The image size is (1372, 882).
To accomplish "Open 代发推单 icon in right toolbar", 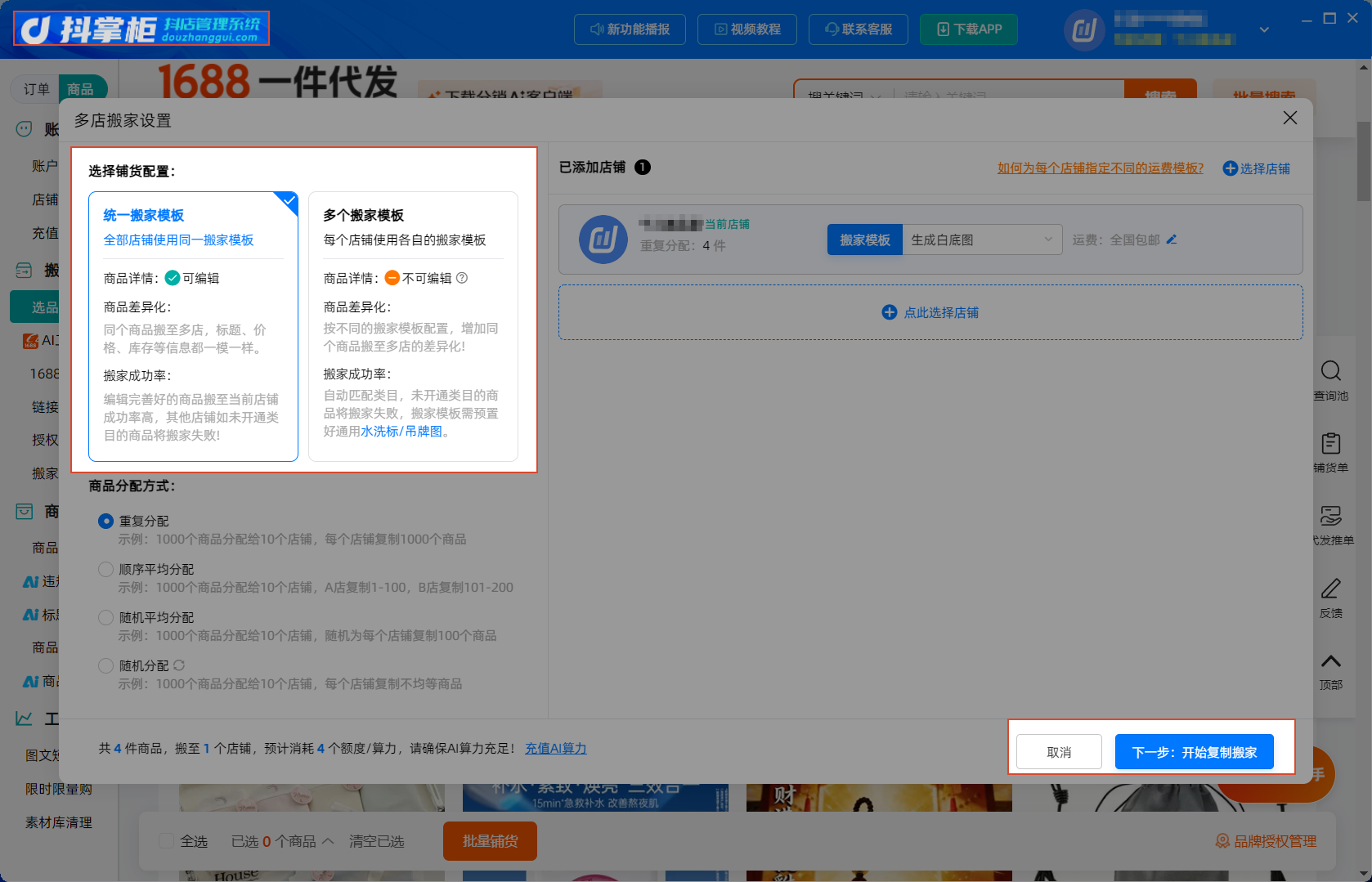I will [x=1330, y=516].
